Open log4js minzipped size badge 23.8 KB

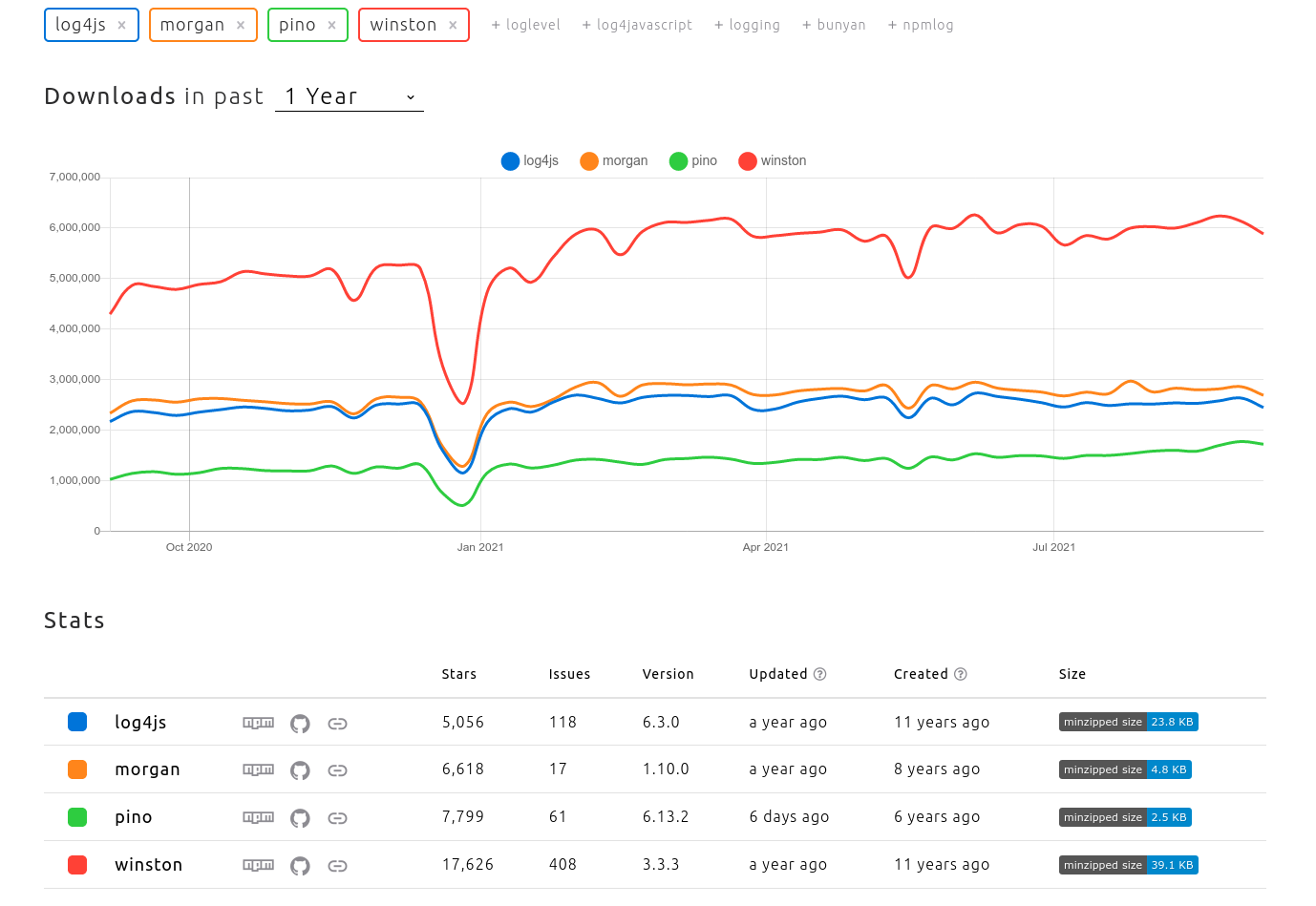pyautogui.click(x=1129, y=722)
